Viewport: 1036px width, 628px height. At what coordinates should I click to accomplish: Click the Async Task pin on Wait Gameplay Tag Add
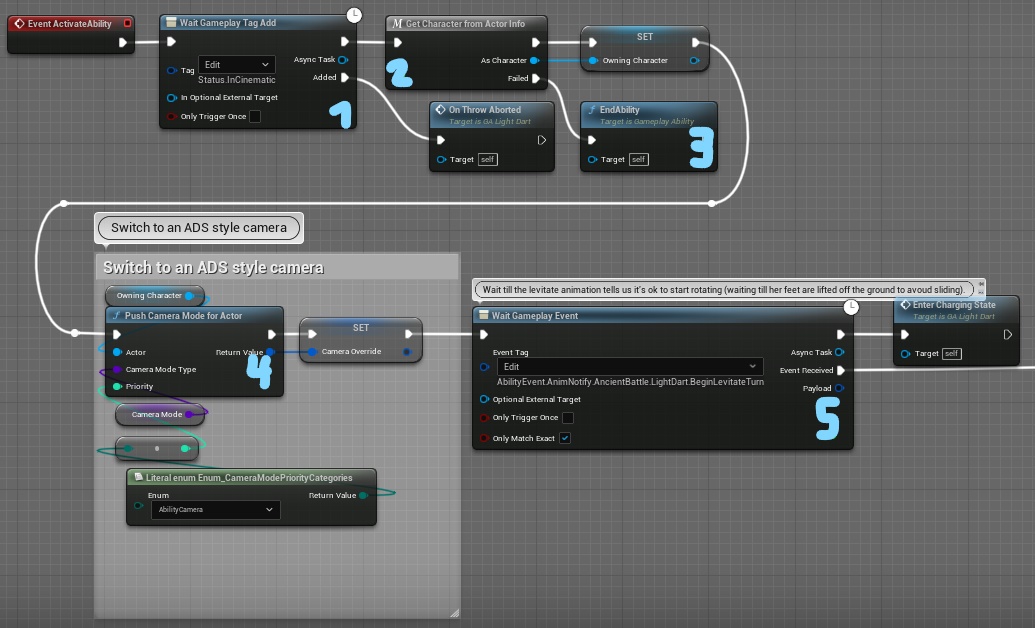[342, 59]
